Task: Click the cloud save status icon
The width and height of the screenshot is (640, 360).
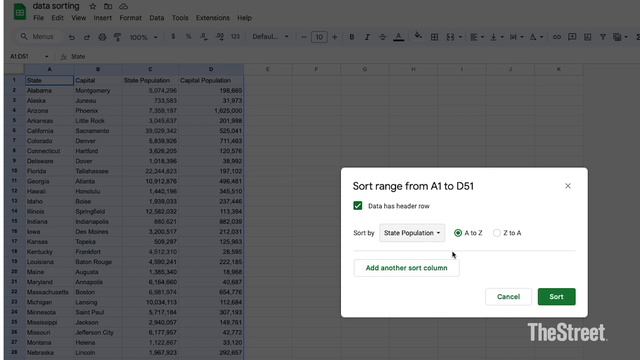Action: (x=123, y=7)
